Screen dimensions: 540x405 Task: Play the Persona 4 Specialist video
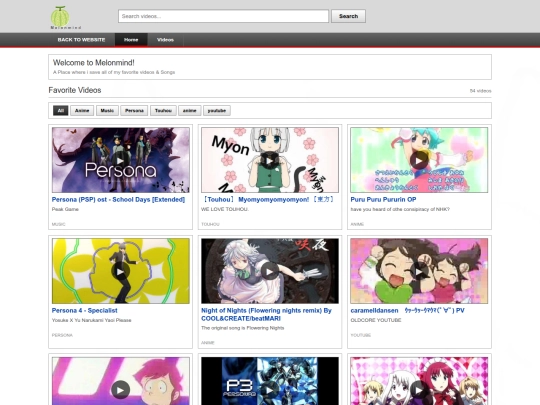[120, 271]
